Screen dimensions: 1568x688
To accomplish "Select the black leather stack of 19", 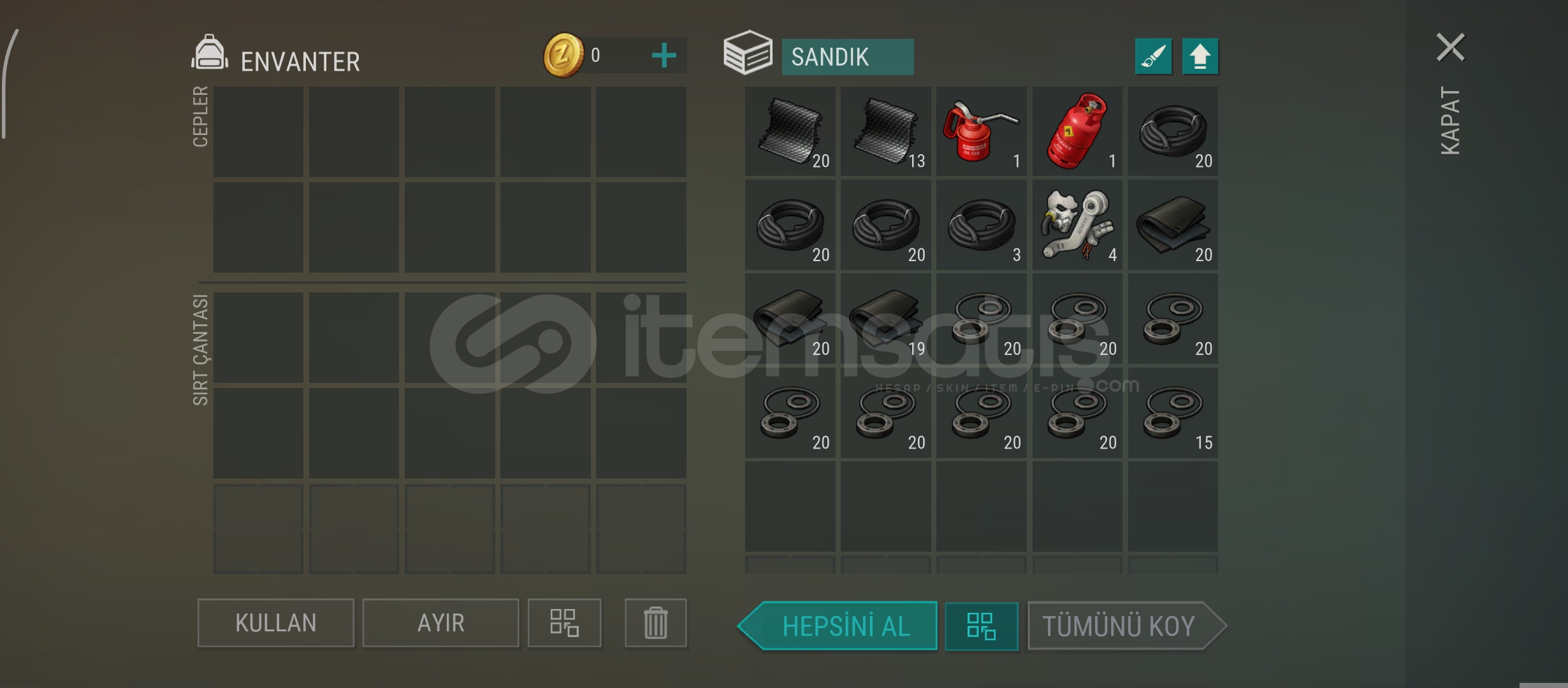I will point(885,319).
